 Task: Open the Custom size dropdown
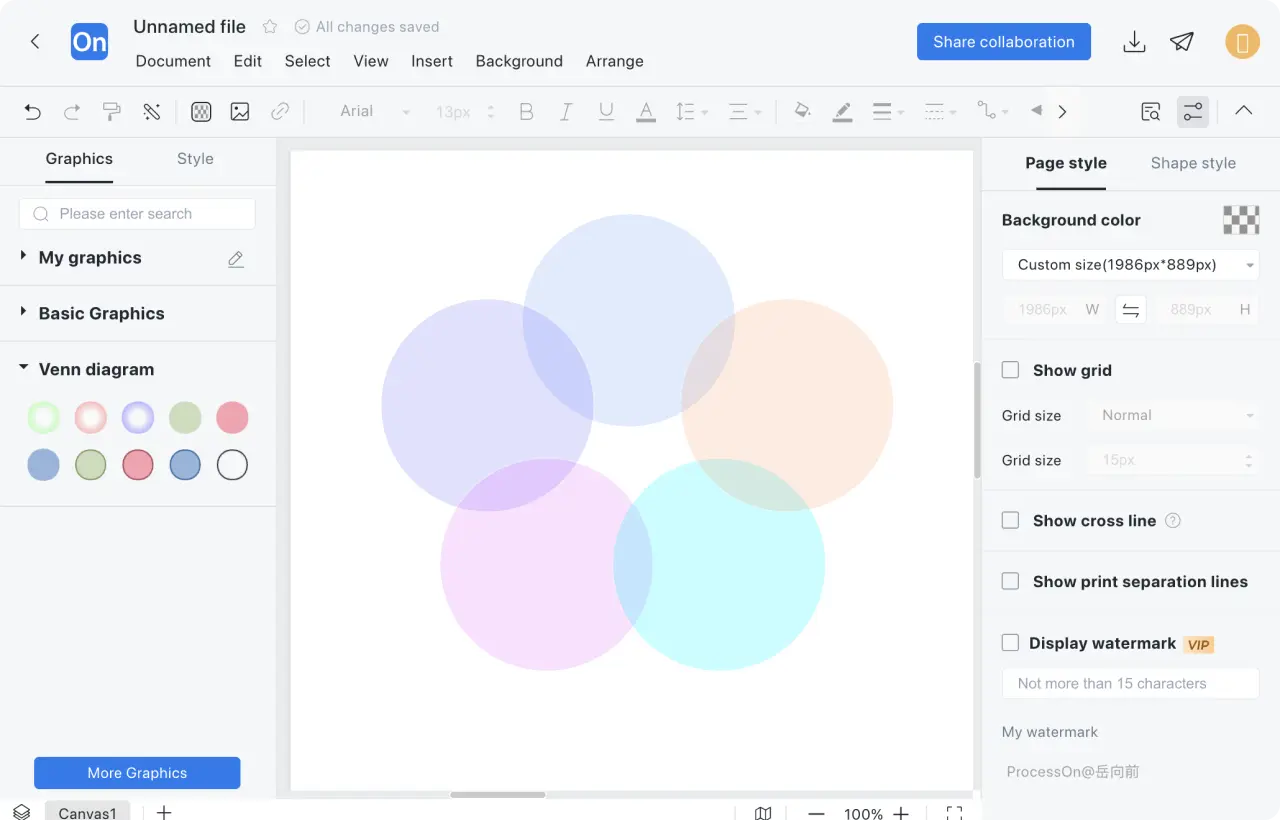click(1130, 265)
